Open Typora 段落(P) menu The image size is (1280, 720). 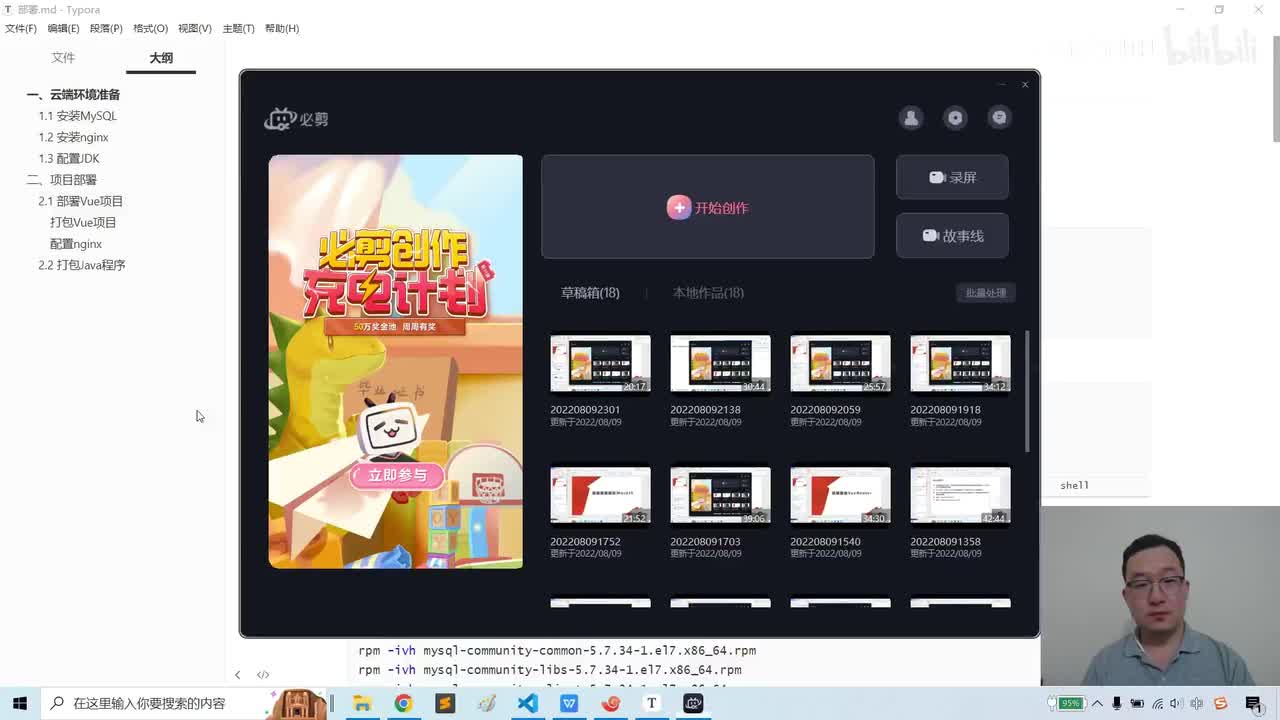coord(106,28)
